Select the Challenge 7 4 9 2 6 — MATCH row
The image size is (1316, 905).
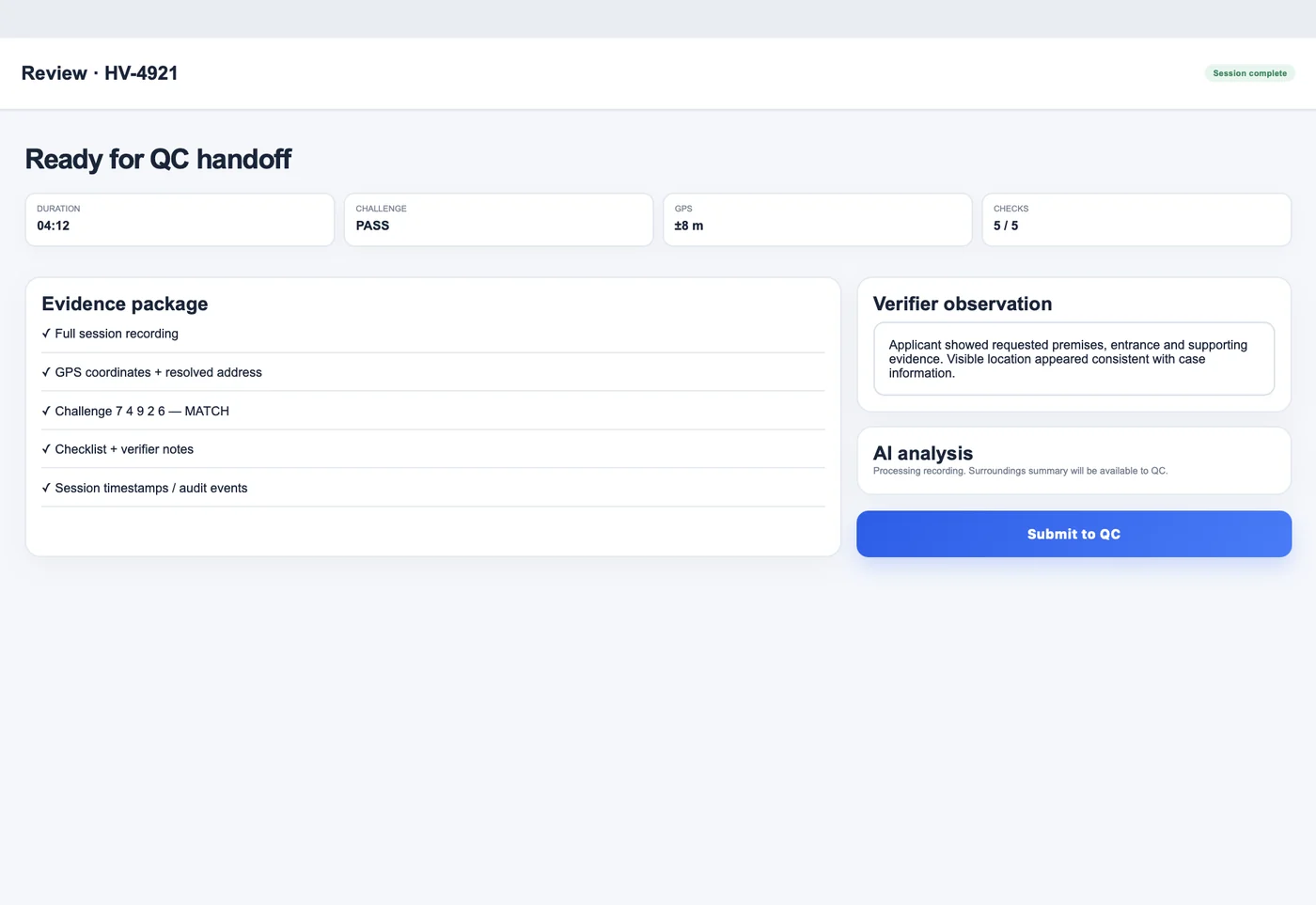(432, 411)
